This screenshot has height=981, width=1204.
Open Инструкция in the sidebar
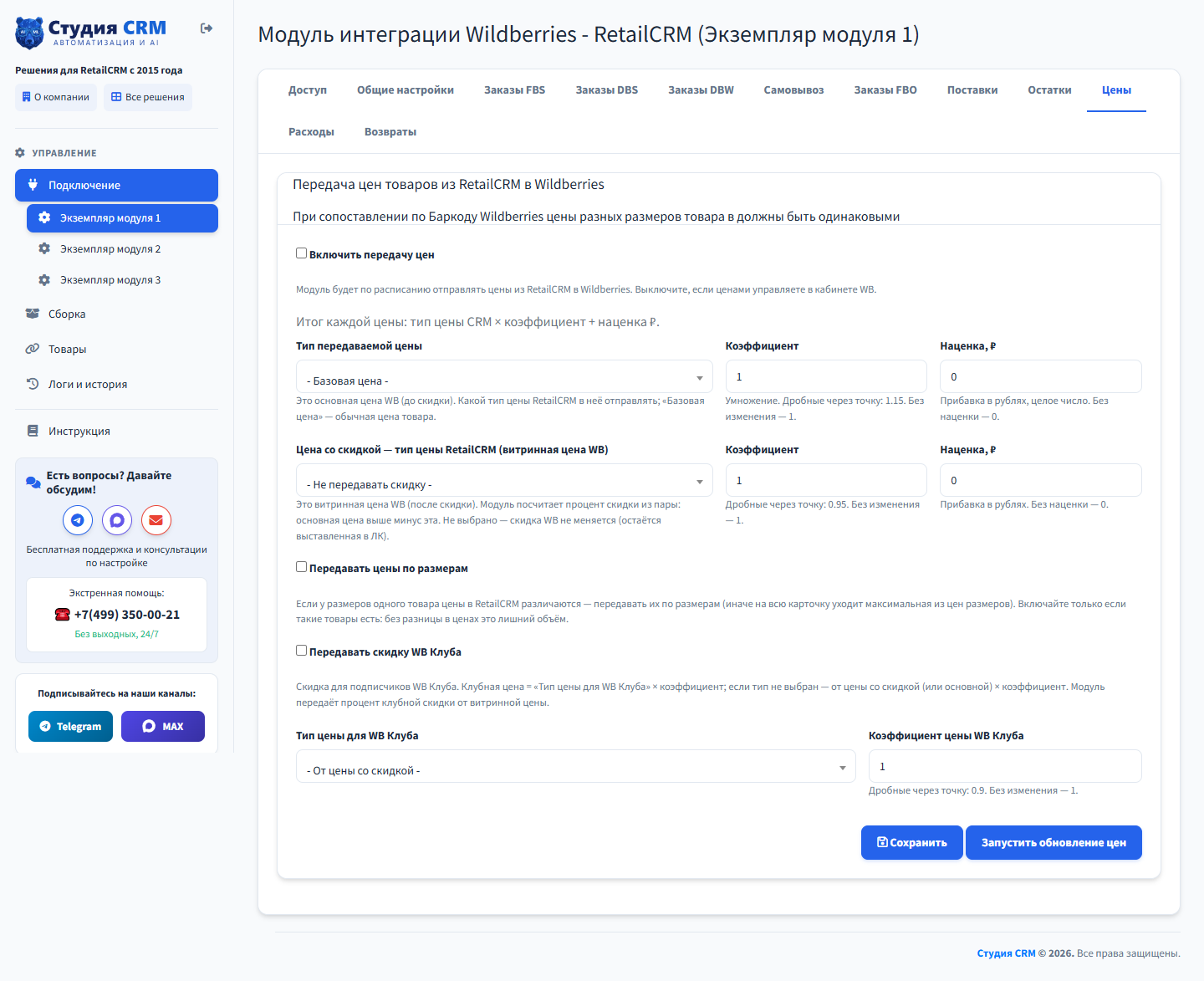[x=116, y=431]
